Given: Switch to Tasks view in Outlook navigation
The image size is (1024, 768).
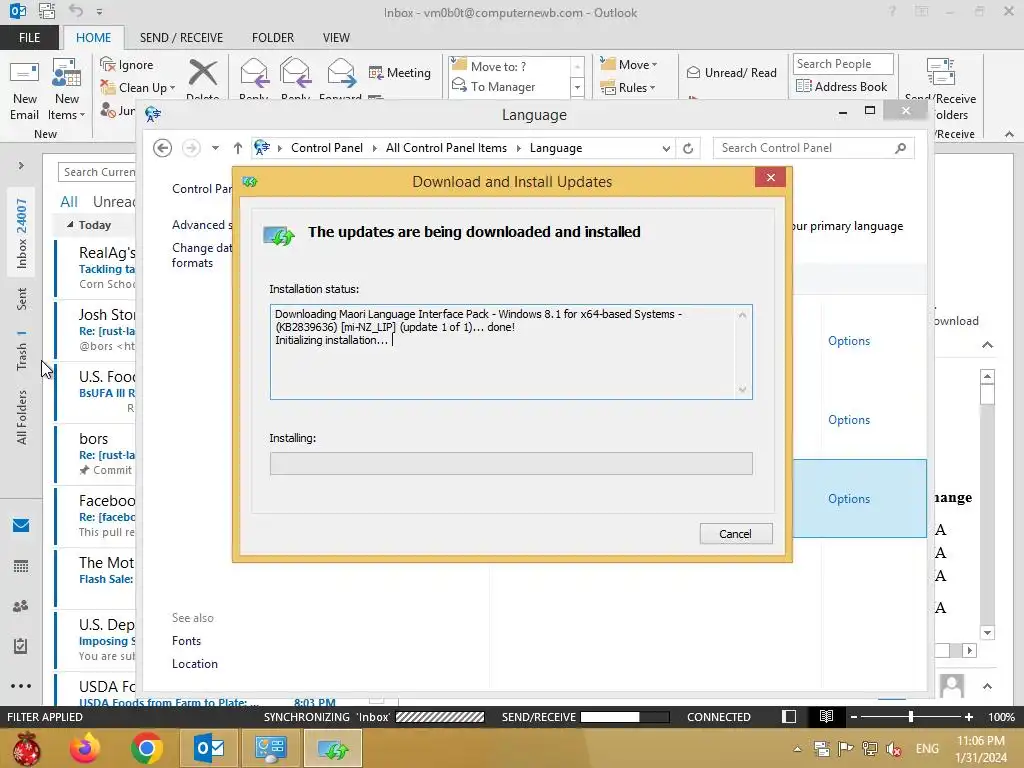Looking at the screenshot, I should pos(21,646).
